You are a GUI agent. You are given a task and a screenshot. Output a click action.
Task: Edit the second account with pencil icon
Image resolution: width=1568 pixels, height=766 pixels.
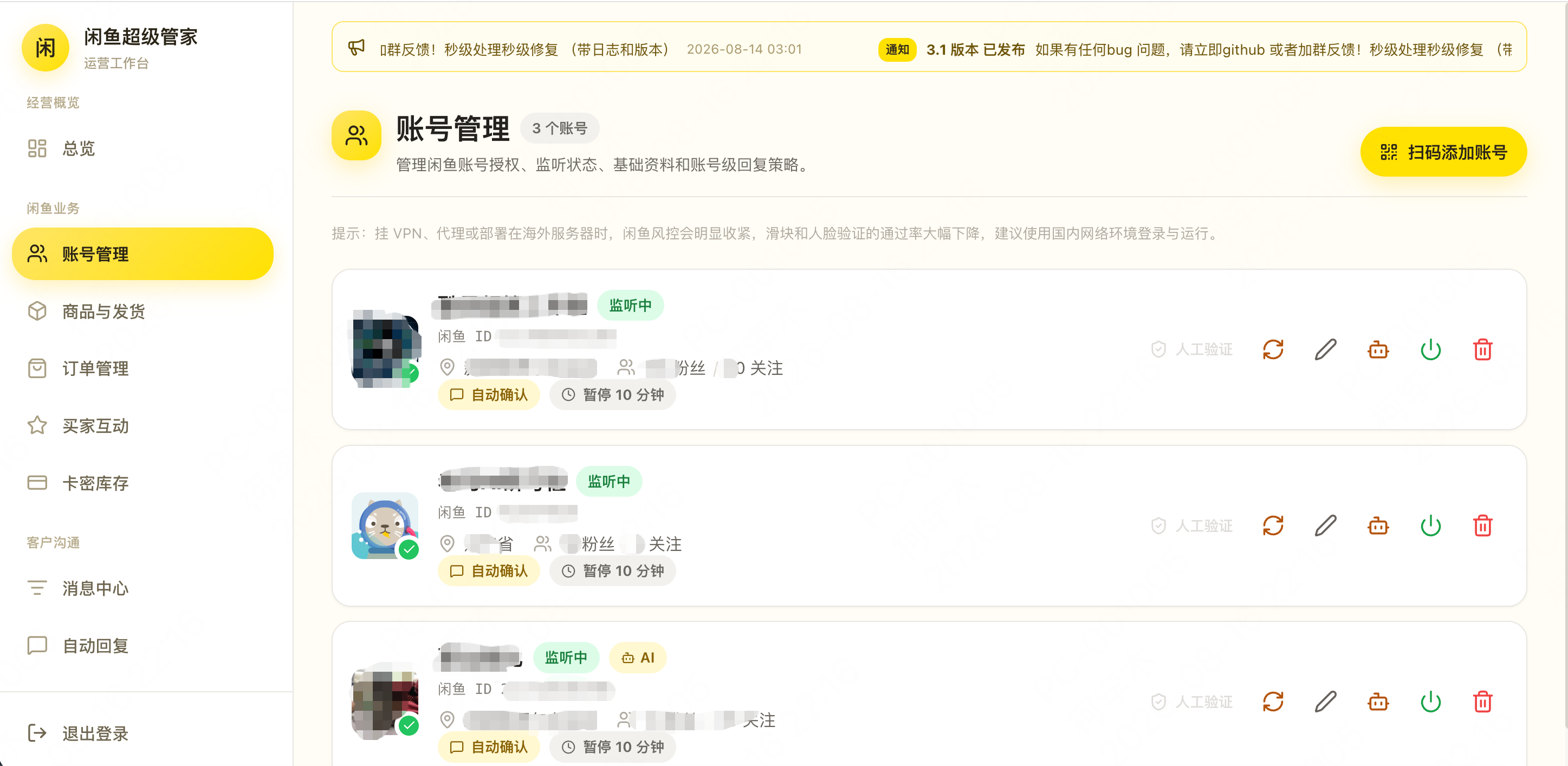tap(1325, 525)
